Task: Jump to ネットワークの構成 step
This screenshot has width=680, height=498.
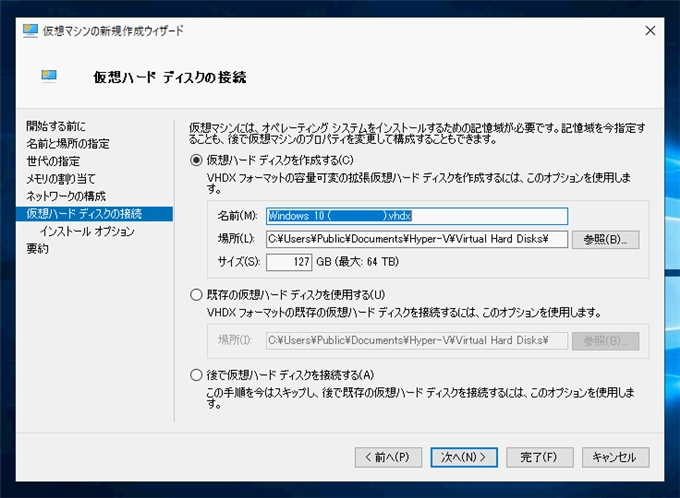Action: click(x=66, y=196)
